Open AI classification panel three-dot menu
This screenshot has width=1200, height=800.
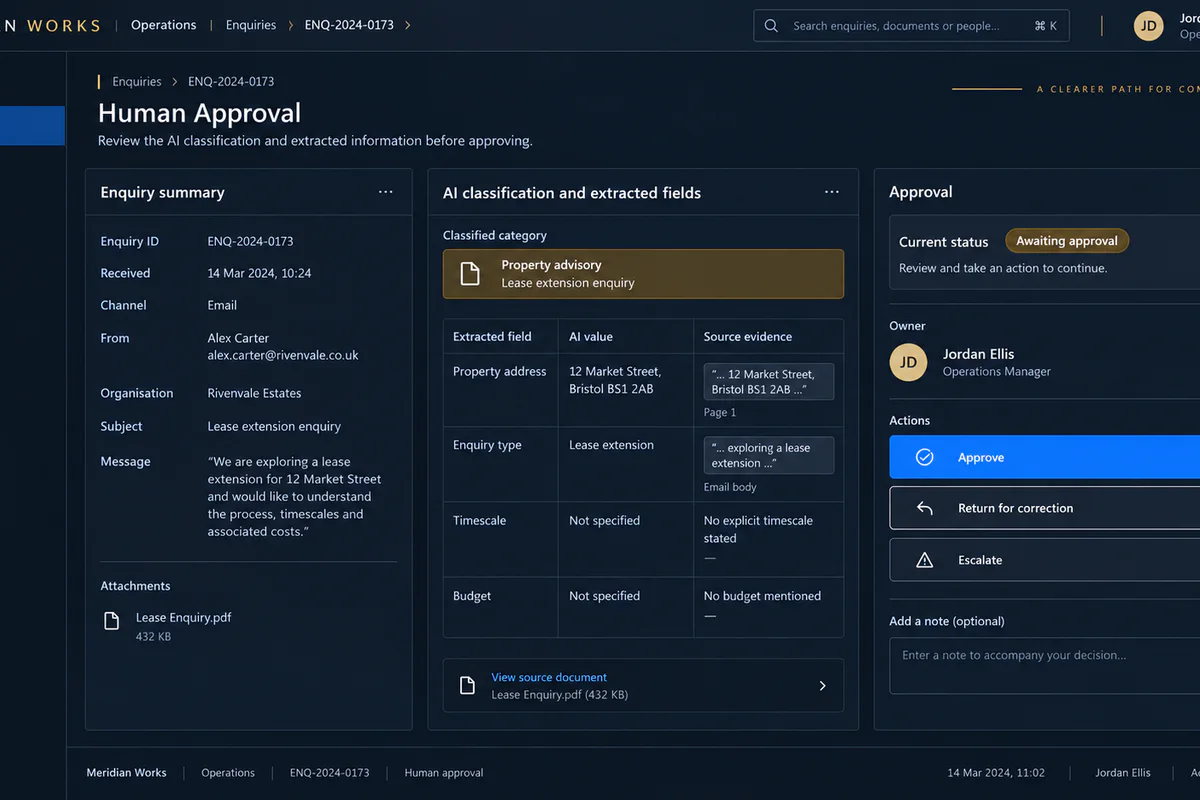pyautogui.click(x=832, y=192)
